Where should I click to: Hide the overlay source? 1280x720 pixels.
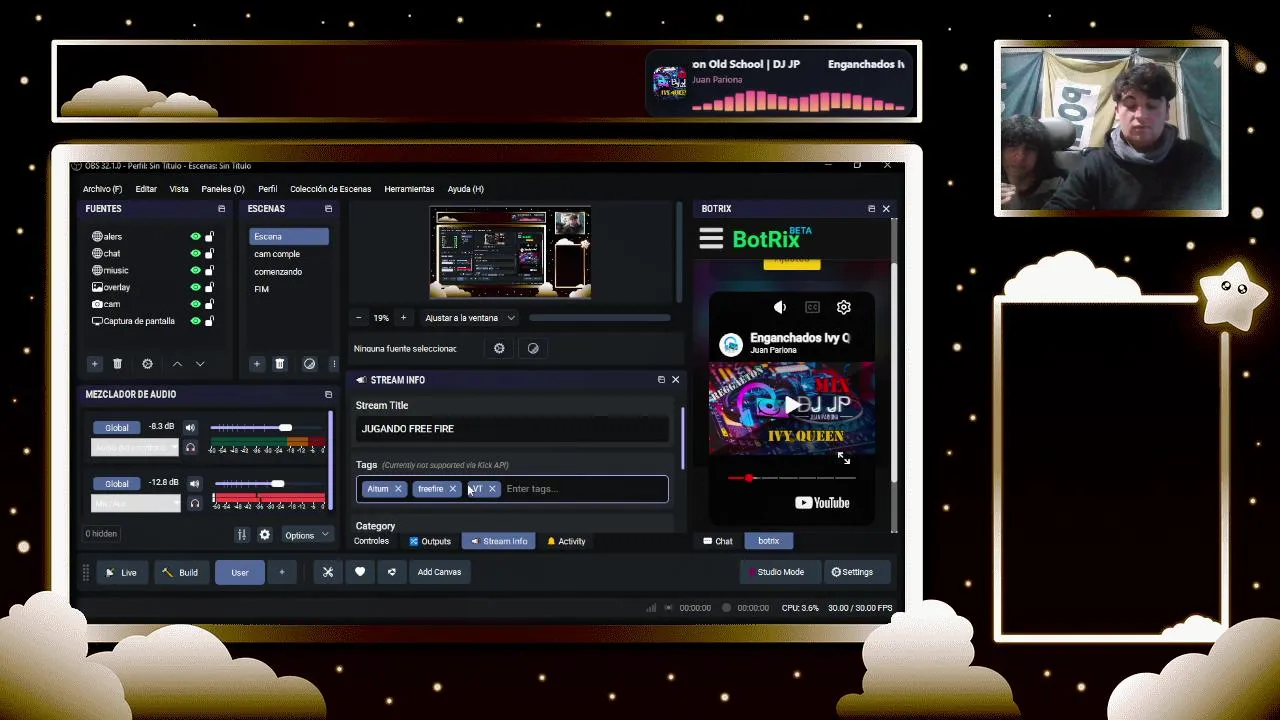tap(195, 287)
